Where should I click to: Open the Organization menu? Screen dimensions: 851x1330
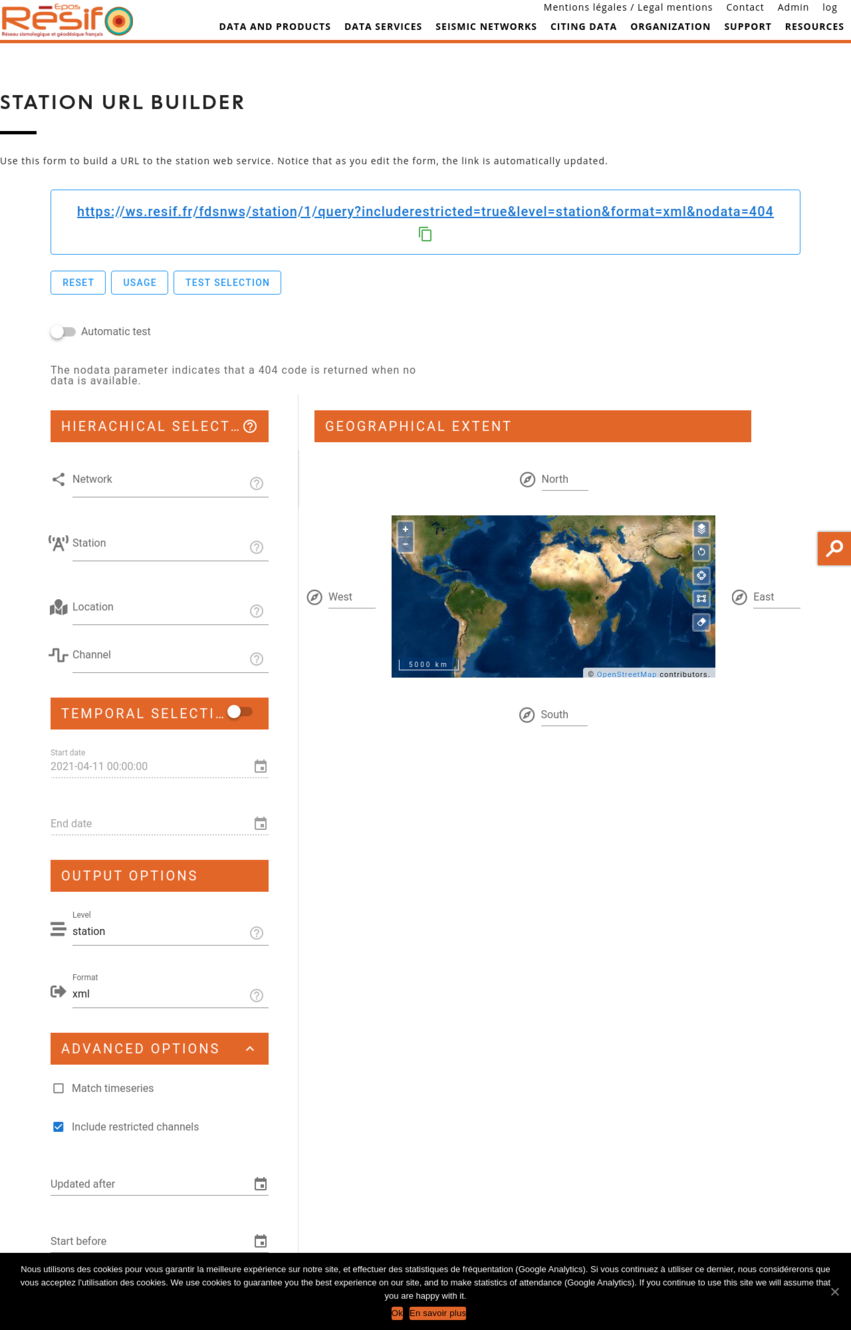(x=670, y=27)
